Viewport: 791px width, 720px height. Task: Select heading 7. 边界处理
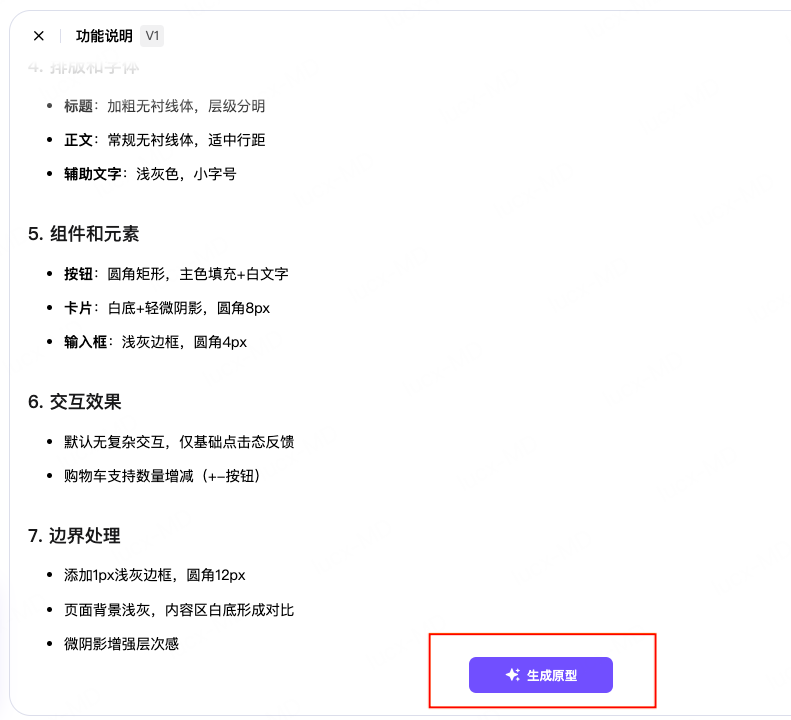(74, 535)
